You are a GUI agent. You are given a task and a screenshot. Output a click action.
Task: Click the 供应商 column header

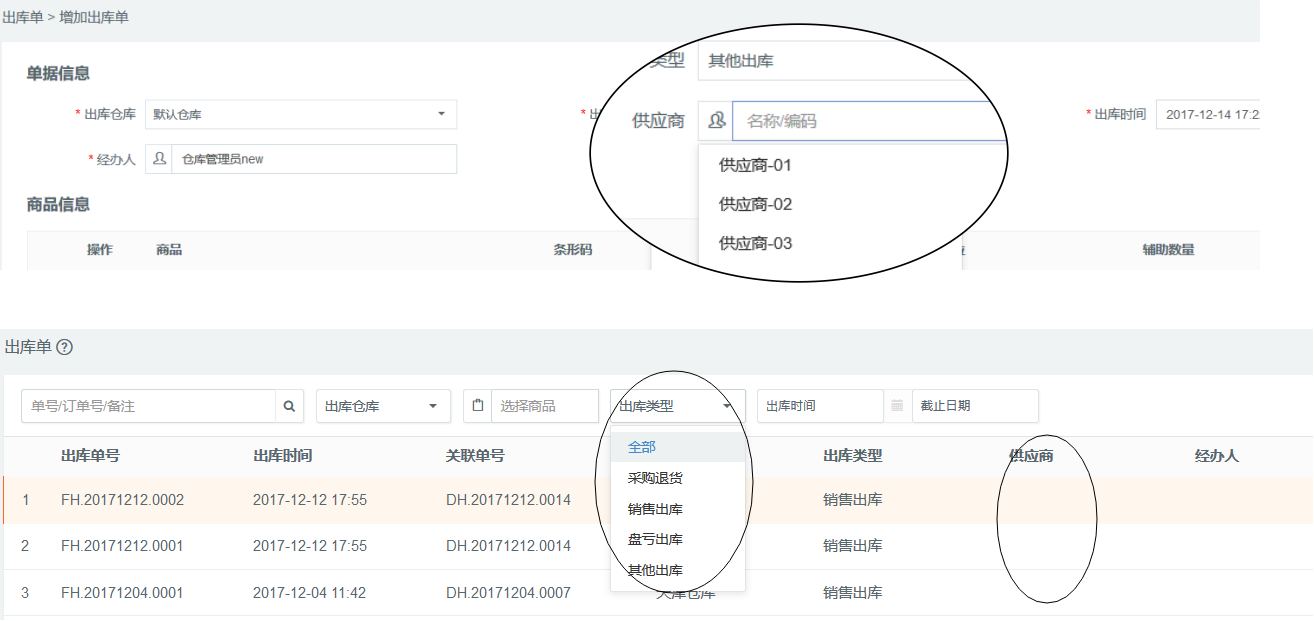click(1031, 456)
